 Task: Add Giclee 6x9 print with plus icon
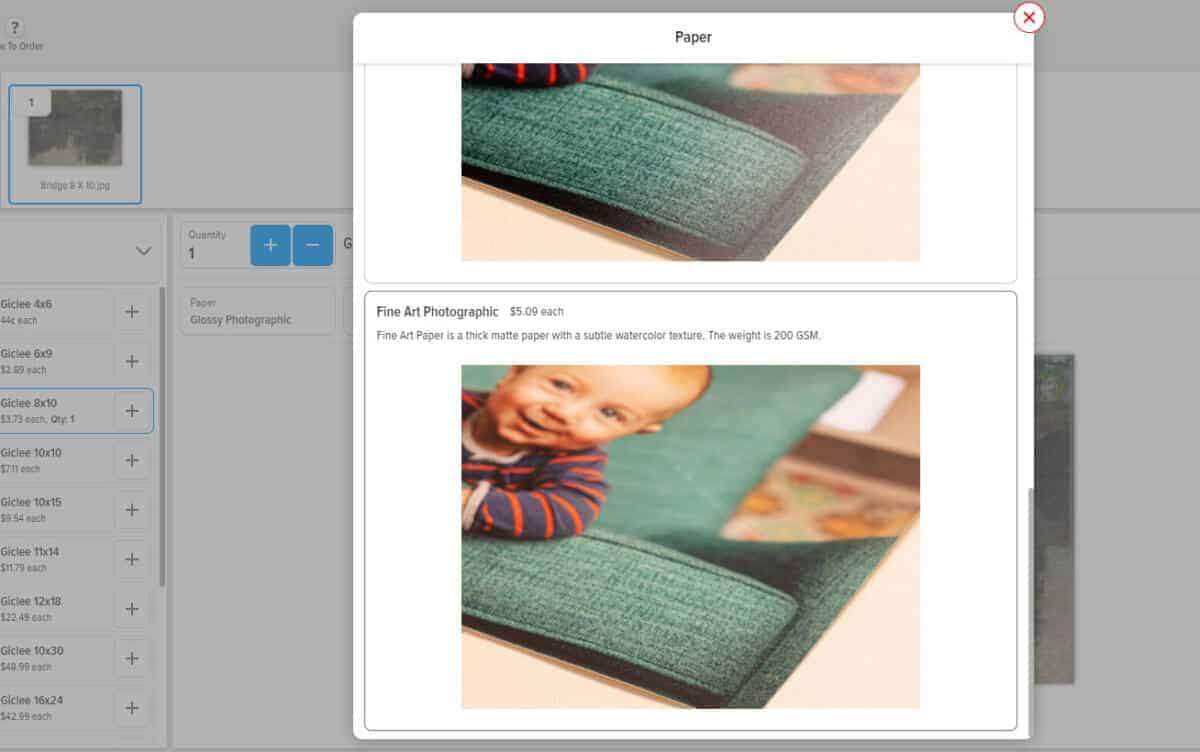point(132,361)
